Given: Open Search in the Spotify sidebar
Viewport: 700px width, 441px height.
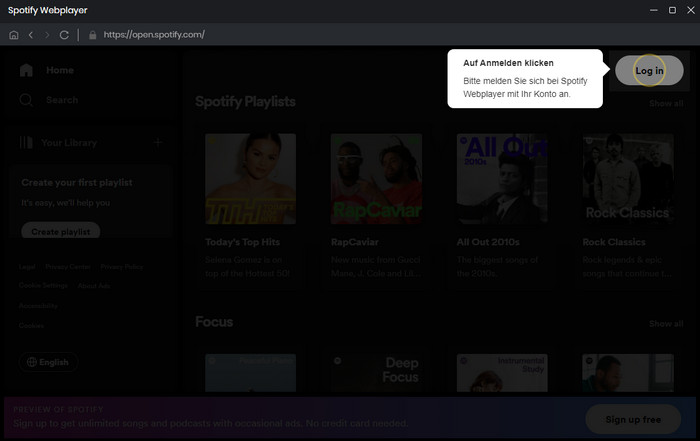Looking at the screenshot, I should tap(62, 100).
